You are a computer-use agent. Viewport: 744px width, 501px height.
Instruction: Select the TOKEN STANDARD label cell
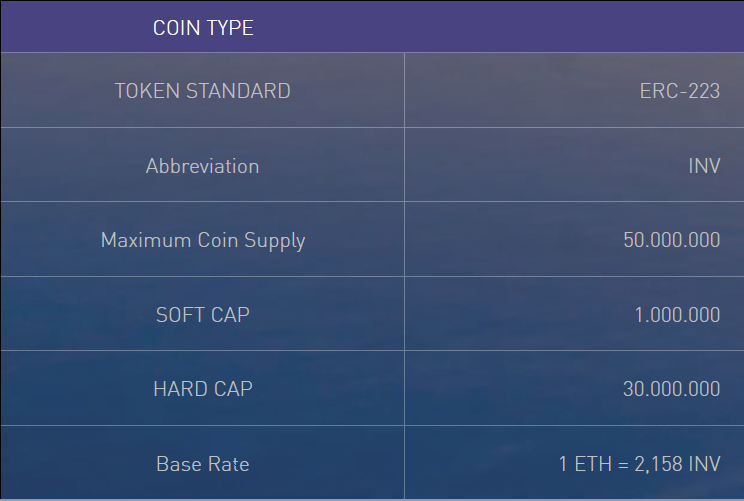coord(203,91)
